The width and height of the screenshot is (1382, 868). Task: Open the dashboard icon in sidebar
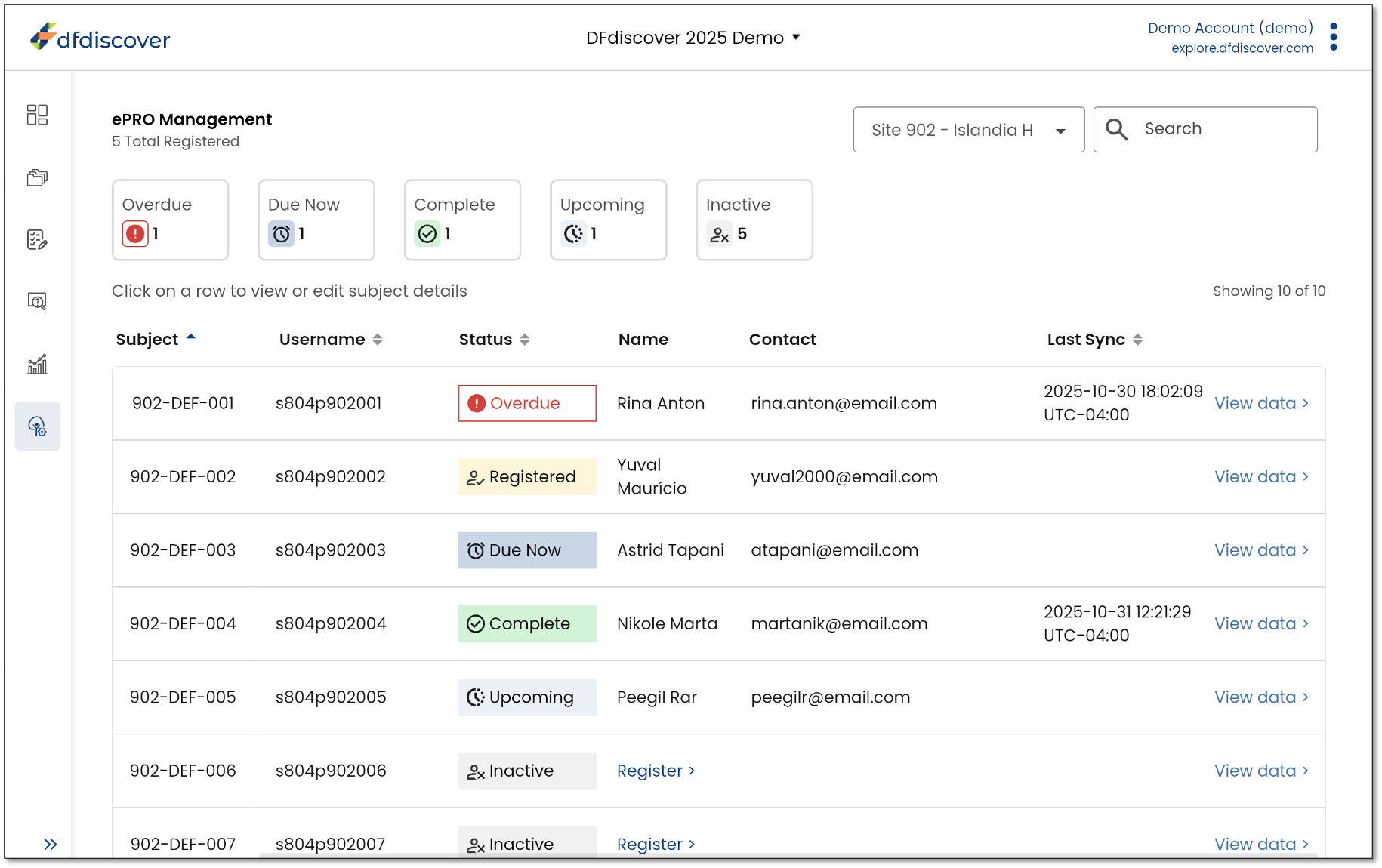click(37, 115)
